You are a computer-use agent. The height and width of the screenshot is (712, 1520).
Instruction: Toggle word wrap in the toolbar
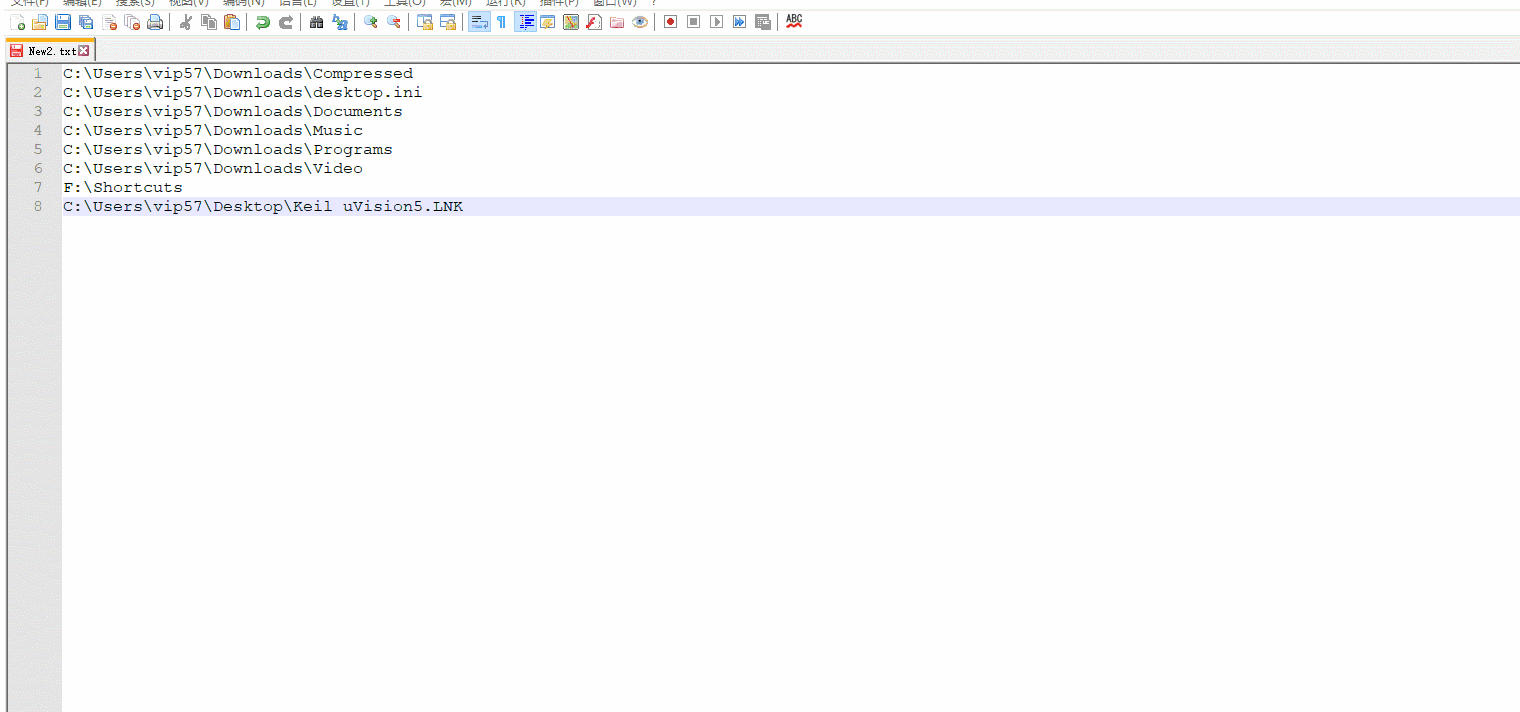click(x=478, y=22)
